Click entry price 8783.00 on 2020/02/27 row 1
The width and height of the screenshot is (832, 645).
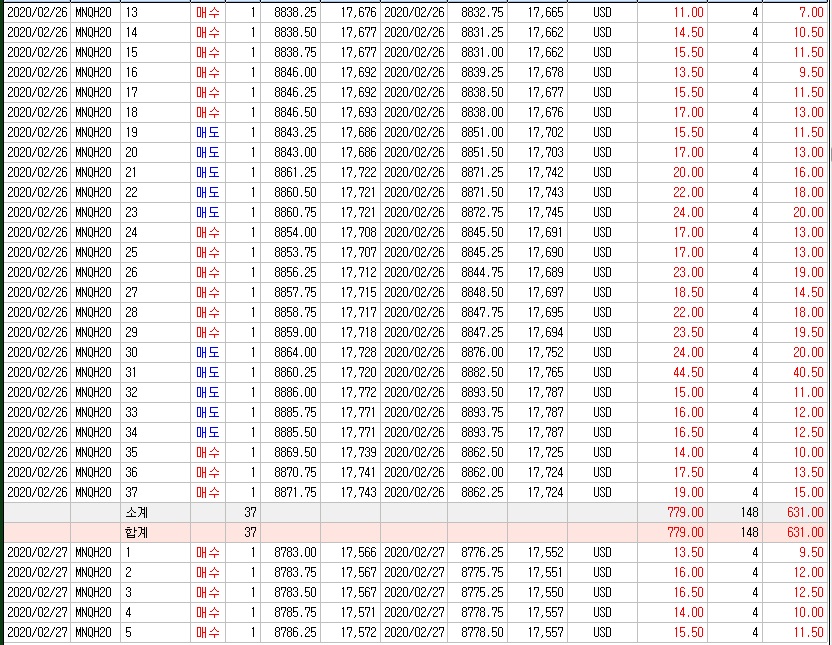[295, 552]
